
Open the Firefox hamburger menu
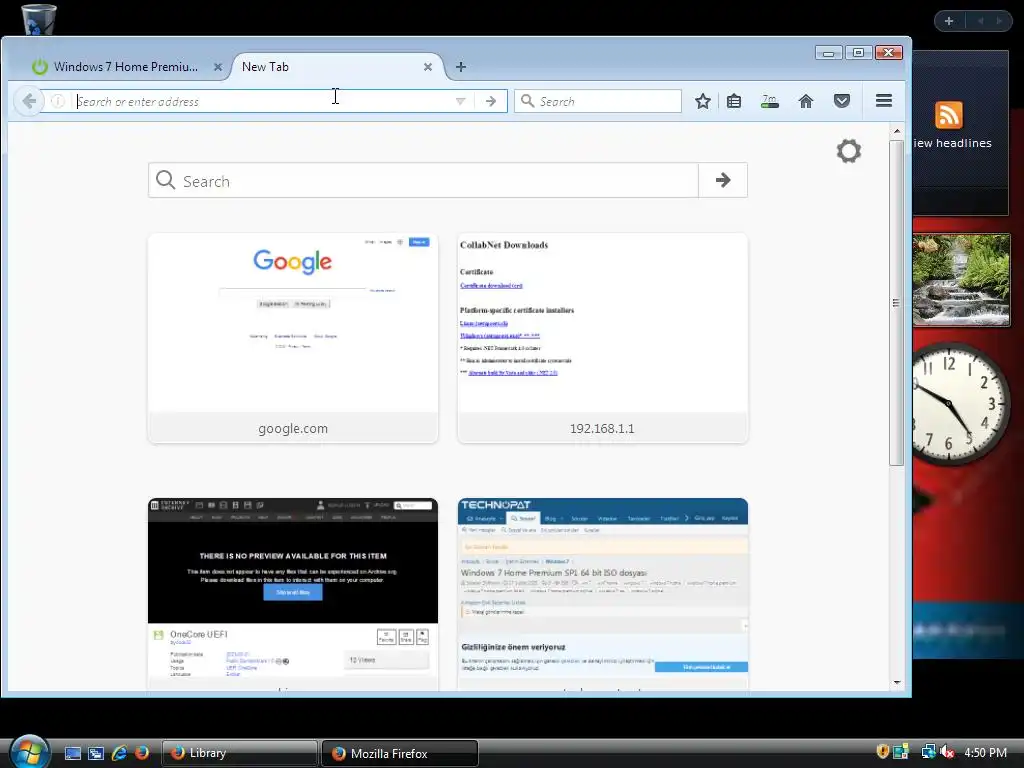884,101
